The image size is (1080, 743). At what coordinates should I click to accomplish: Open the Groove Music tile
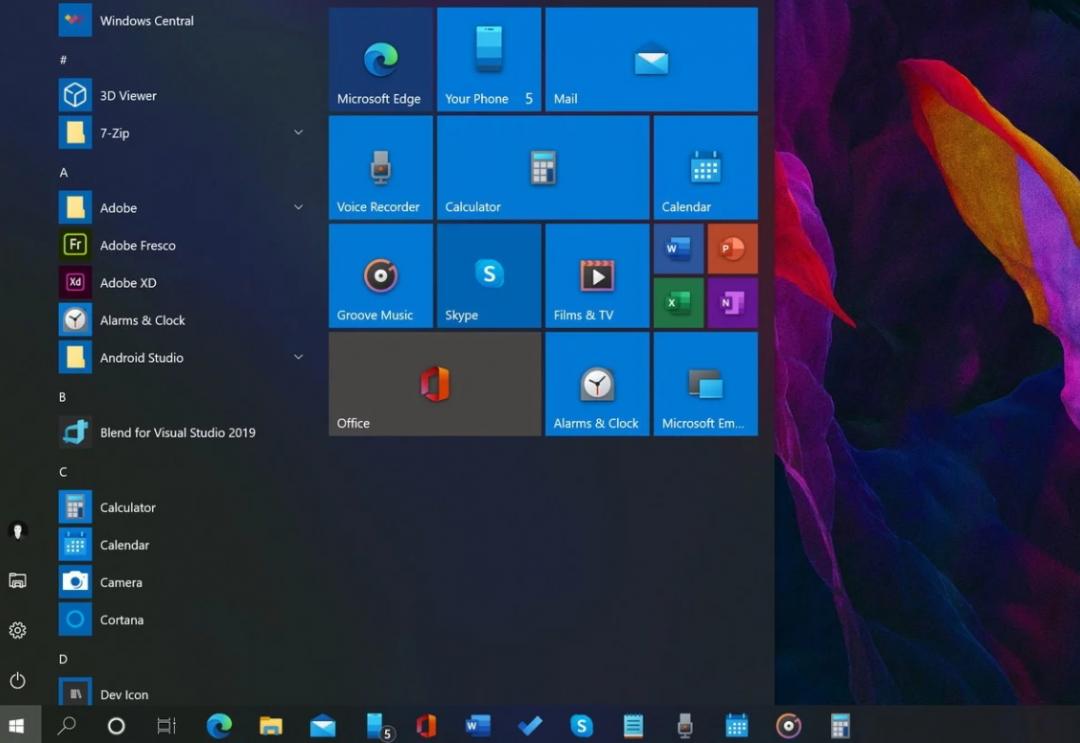[381, 276]
